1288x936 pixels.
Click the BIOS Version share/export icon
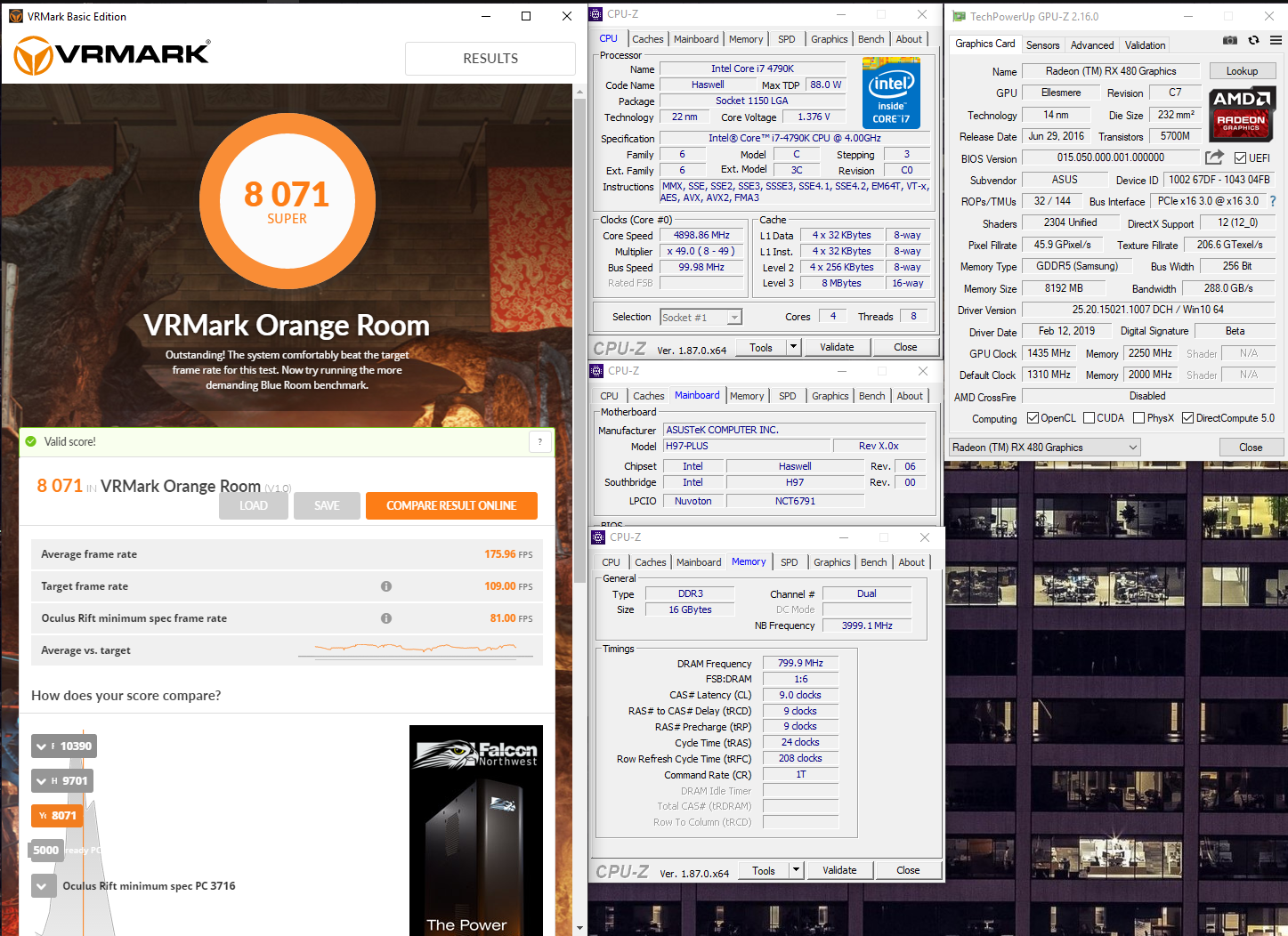click(1214, 157)
